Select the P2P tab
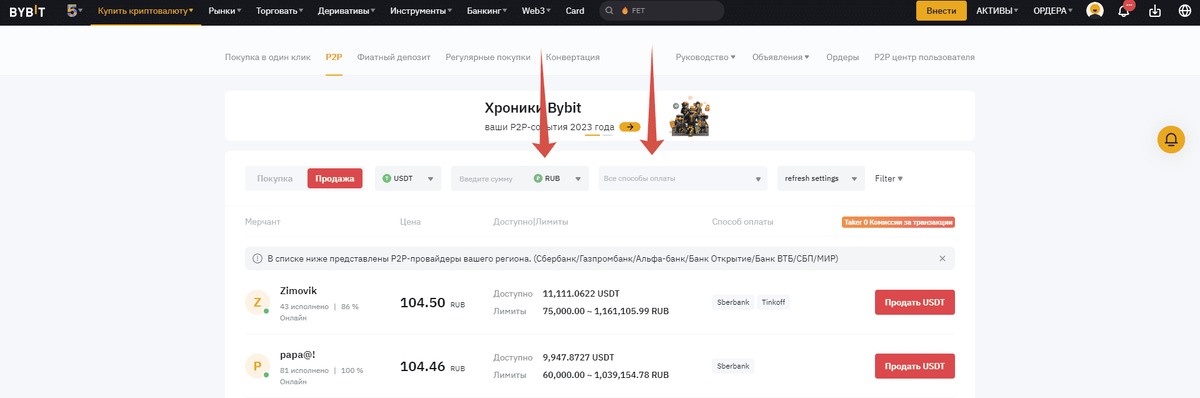 click(x=334, y=57)
